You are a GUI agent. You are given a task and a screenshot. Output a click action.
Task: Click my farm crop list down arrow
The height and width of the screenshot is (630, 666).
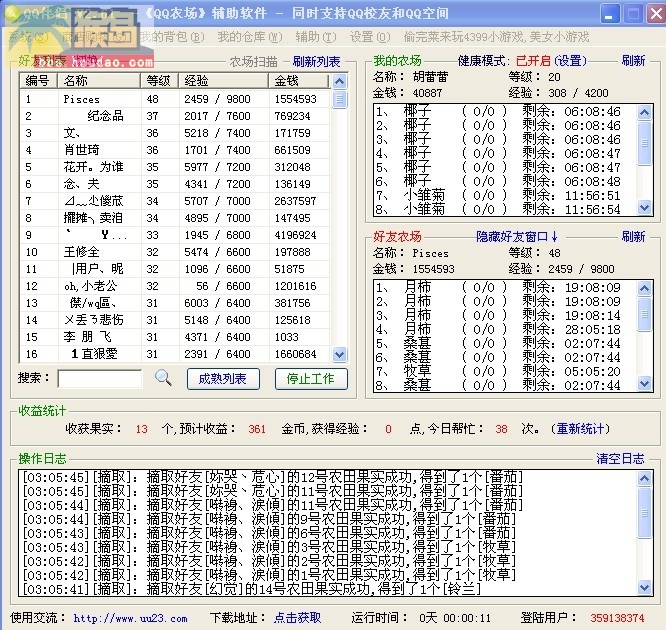pyautogui.click(x=644, y=208)
